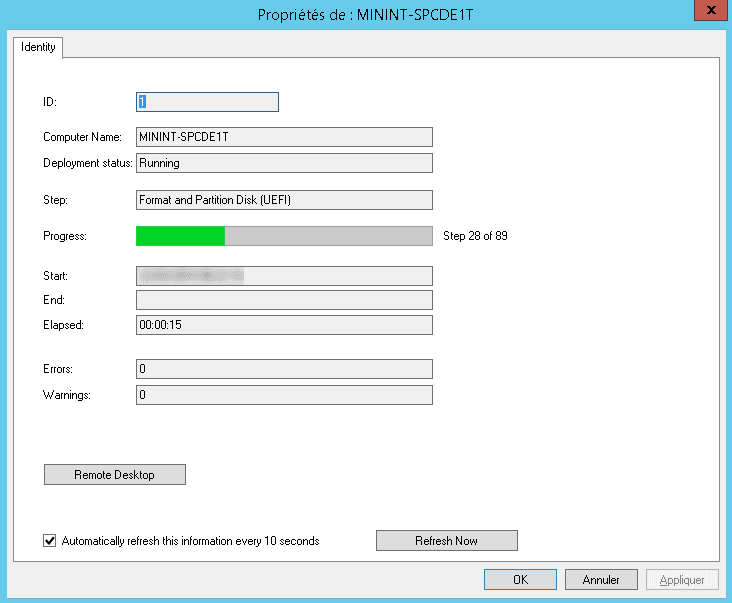Launch Remote Desktop connection
Screen dimensions: 732x603
click(x=115, y=475)
